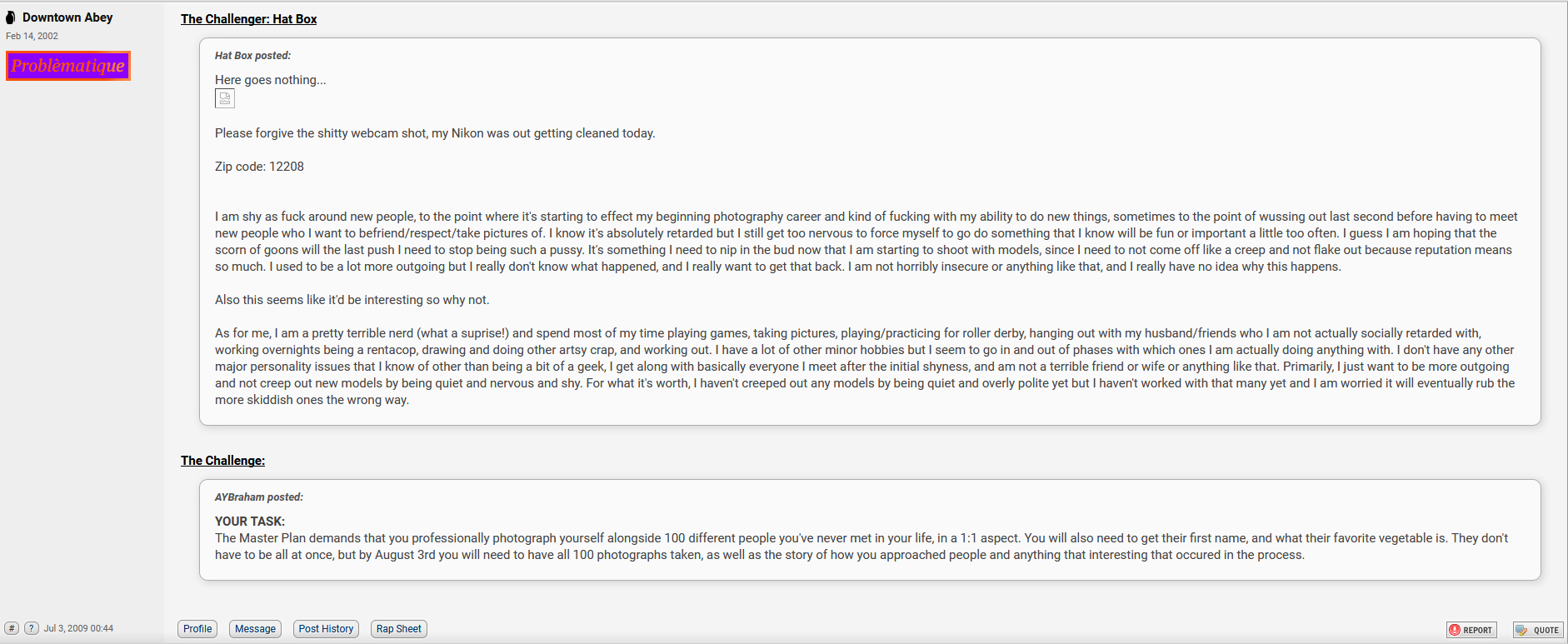Click the heading The Challenger: Hat Box
This screenshot has width=1568, height=644.
(x=249, y=19)
